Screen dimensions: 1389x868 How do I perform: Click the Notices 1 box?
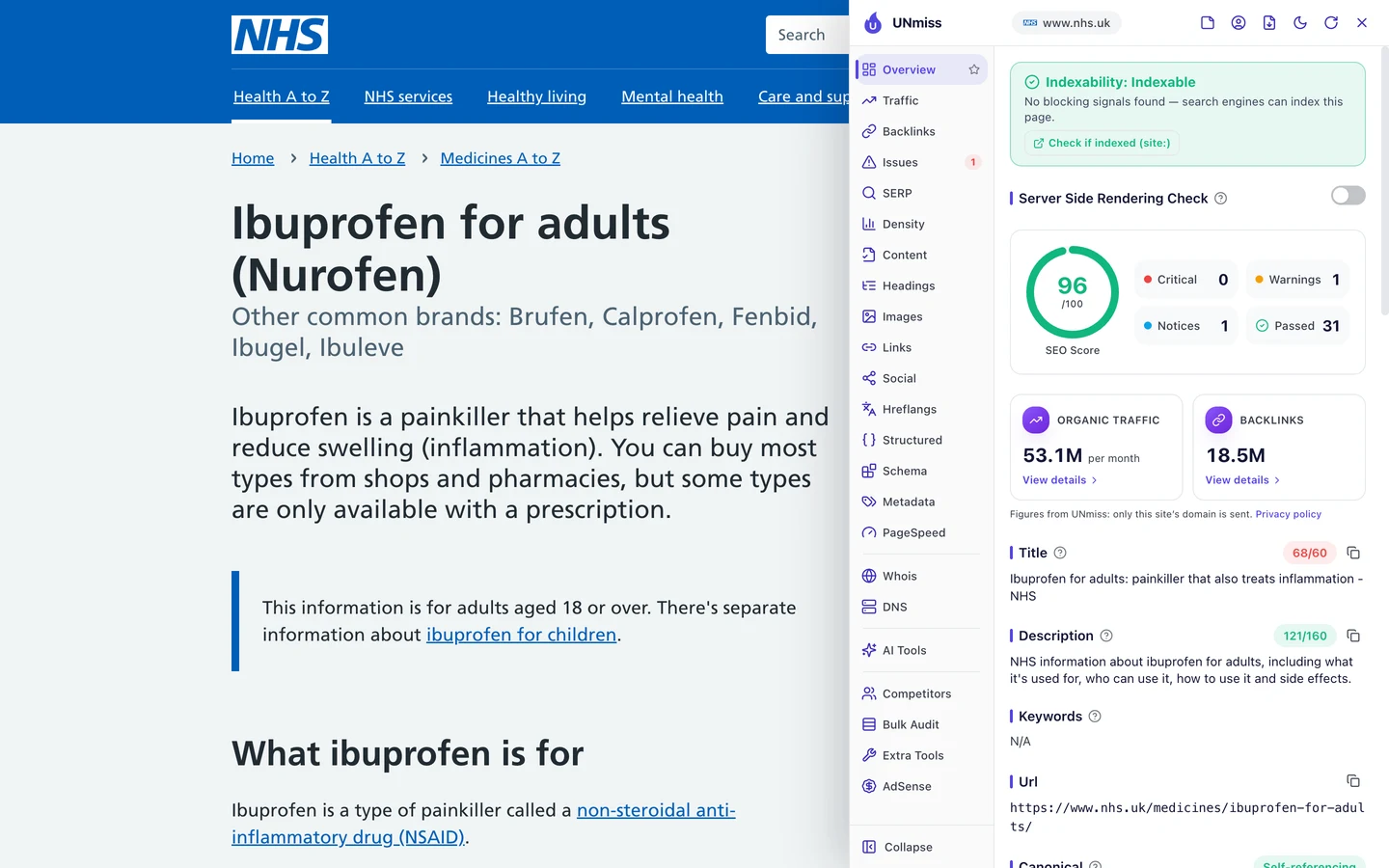[1185, 326]
